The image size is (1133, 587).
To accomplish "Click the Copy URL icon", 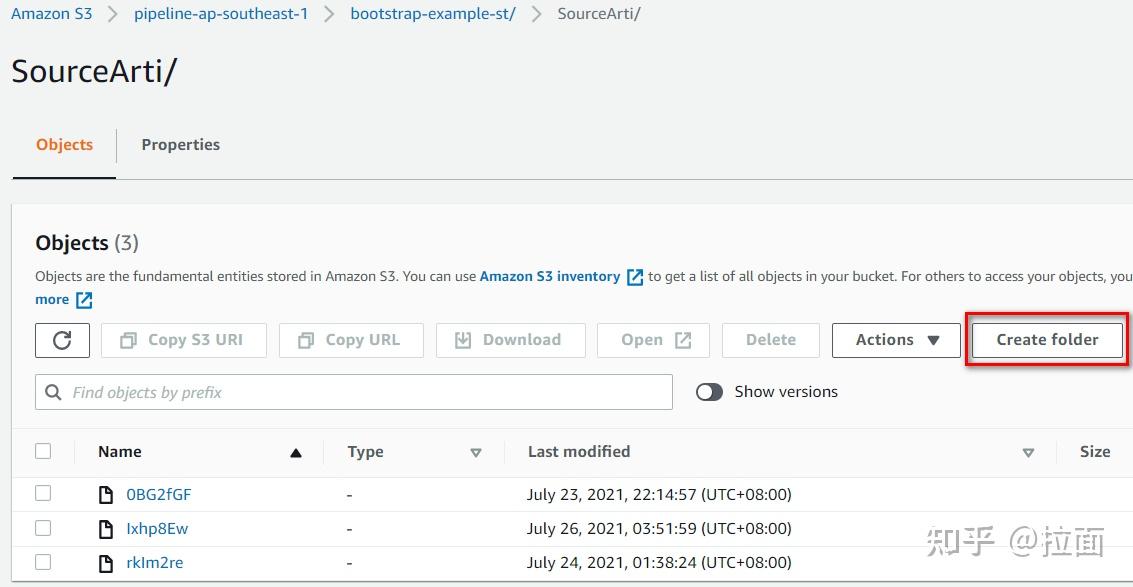I will (305, 340).
